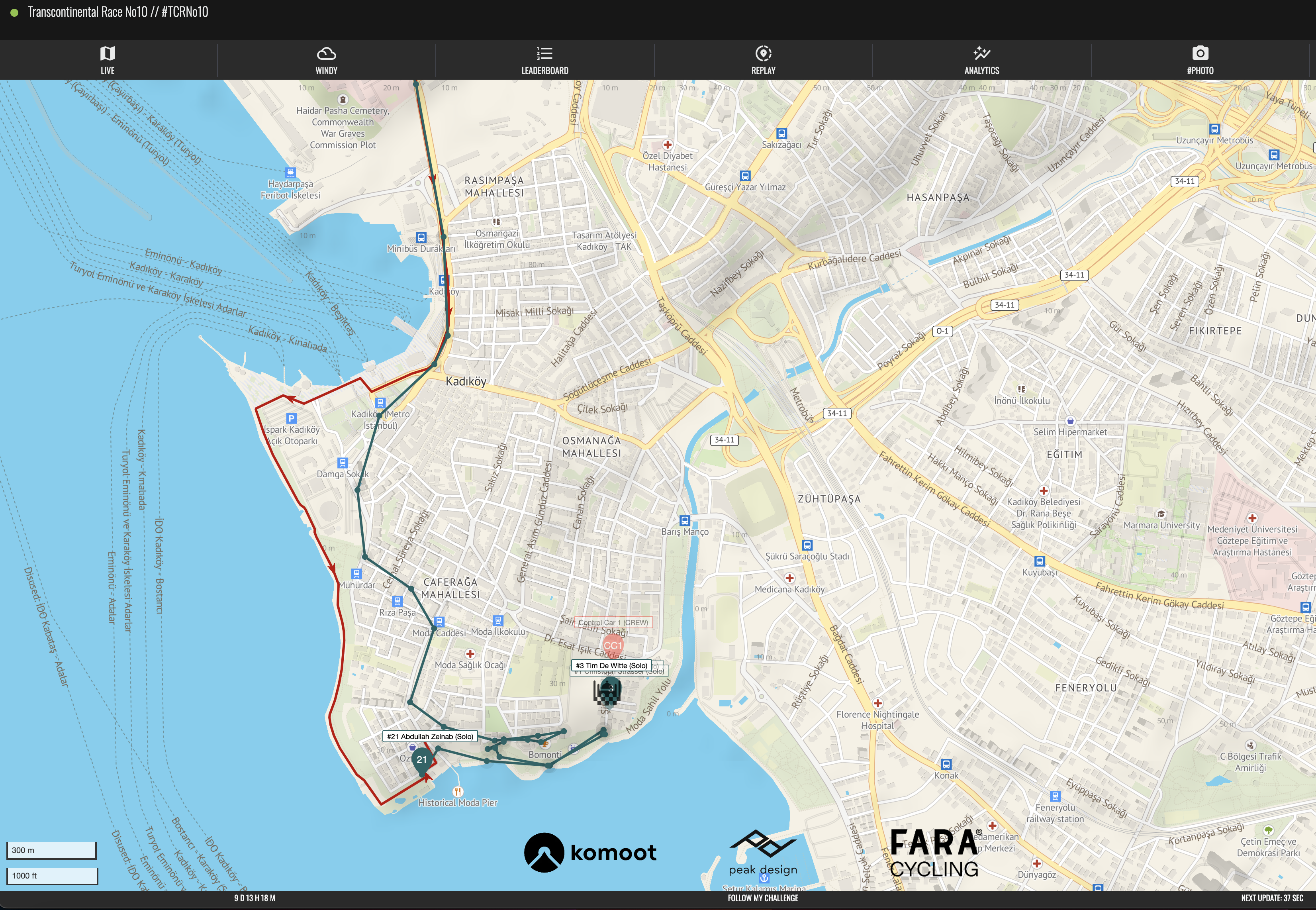Click the green live status dot
This screenshot has height=910, width=1316.
tap(14, 12)
